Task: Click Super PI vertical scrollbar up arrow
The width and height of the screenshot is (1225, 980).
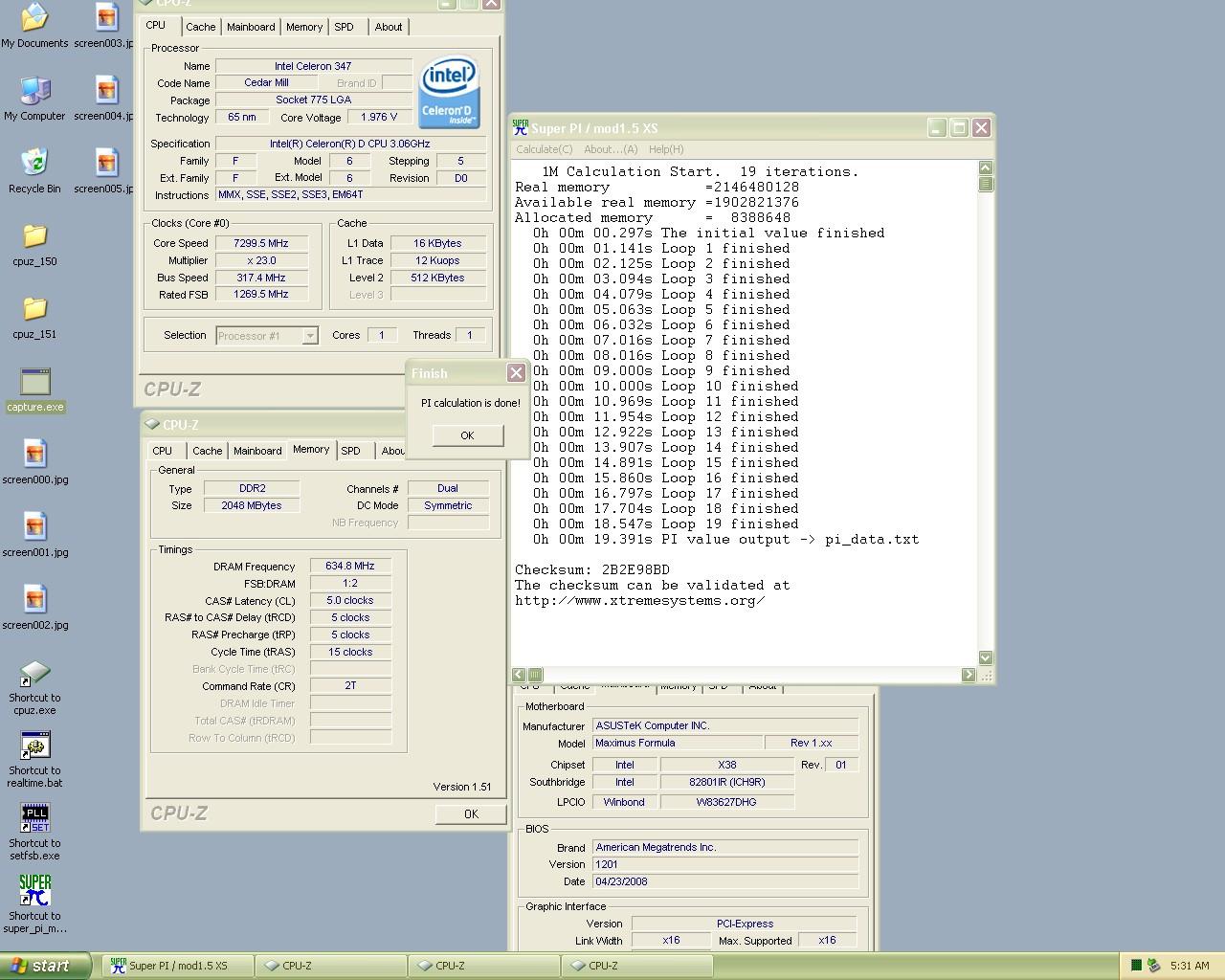Action: tap(986, 167)
